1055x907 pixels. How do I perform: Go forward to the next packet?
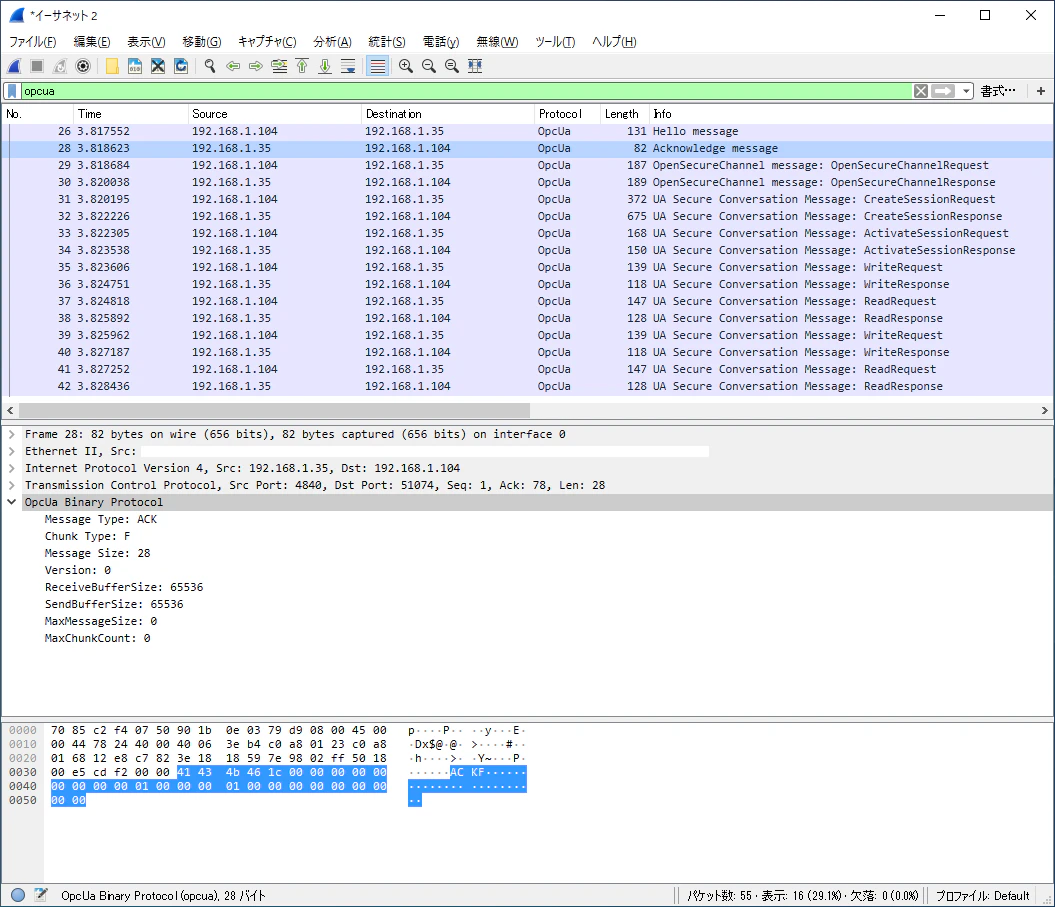pos(256,66)
